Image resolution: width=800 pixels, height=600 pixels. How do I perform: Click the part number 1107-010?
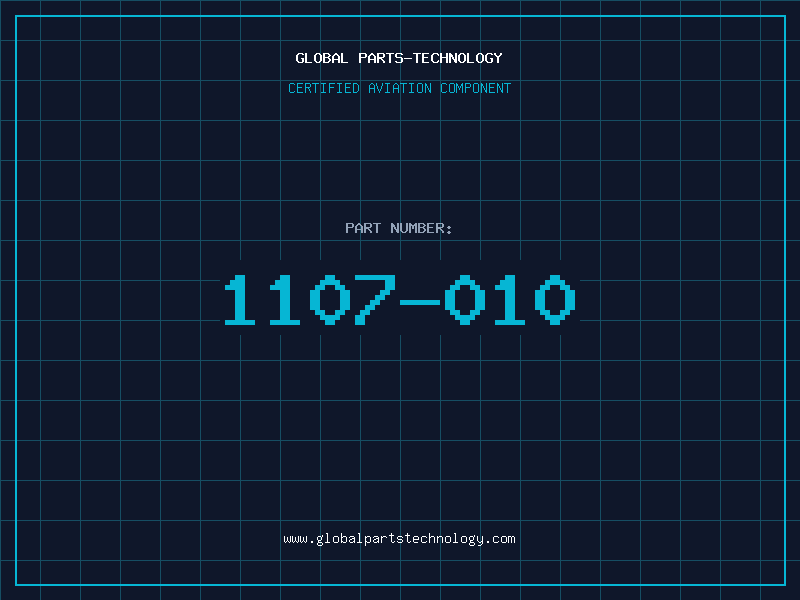400,299
